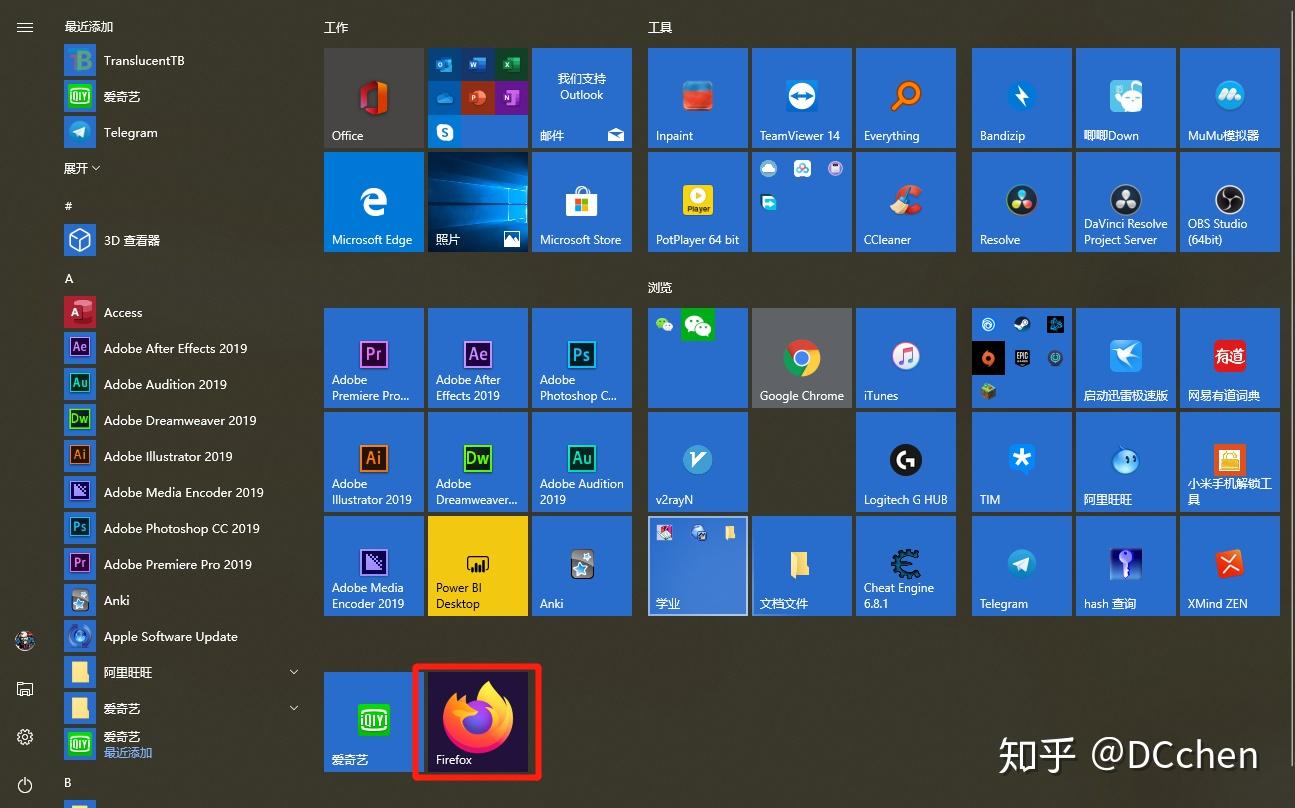This screenshot has width=1295, height=808.
Task: Launch 阿里旺旺 tile
Action: (1126, 462)
